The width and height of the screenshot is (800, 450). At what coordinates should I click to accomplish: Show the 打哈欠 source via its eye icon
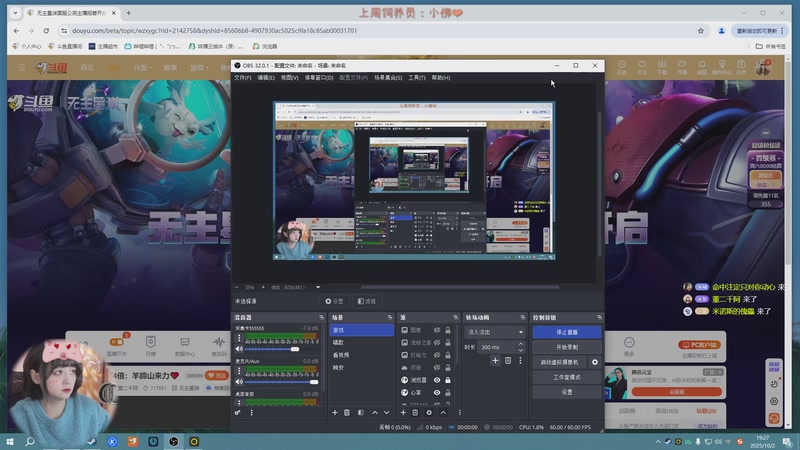pyautogui.click(x=437, y=355)
